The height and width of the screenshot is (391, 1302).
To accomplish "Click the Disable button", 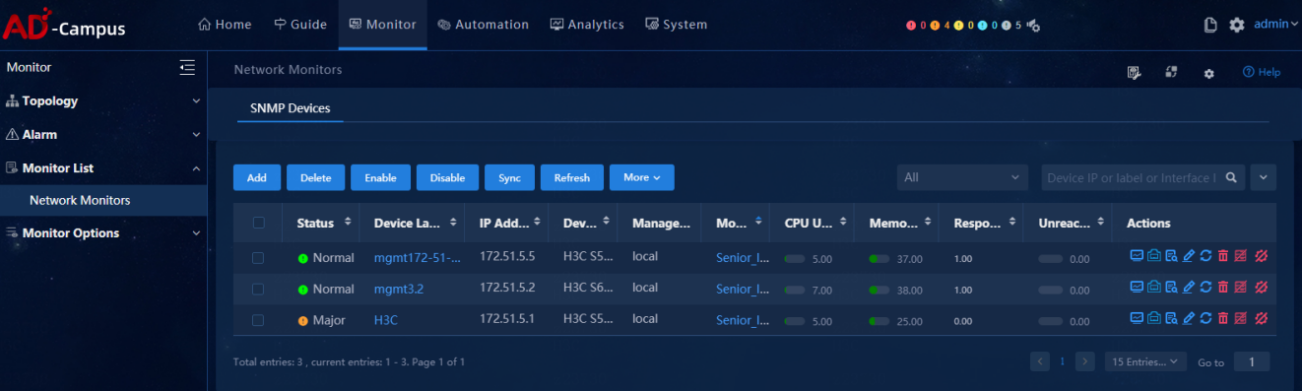I will 448,177.
